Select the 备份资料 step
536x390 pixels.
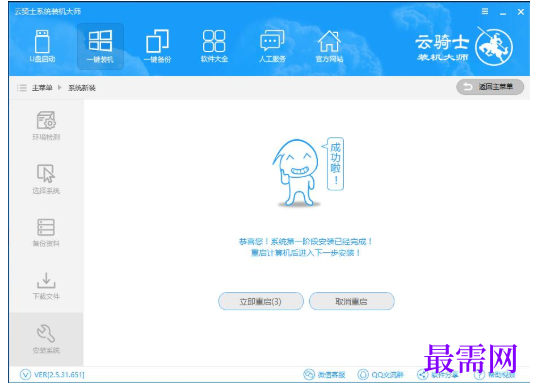coord(46,232)
